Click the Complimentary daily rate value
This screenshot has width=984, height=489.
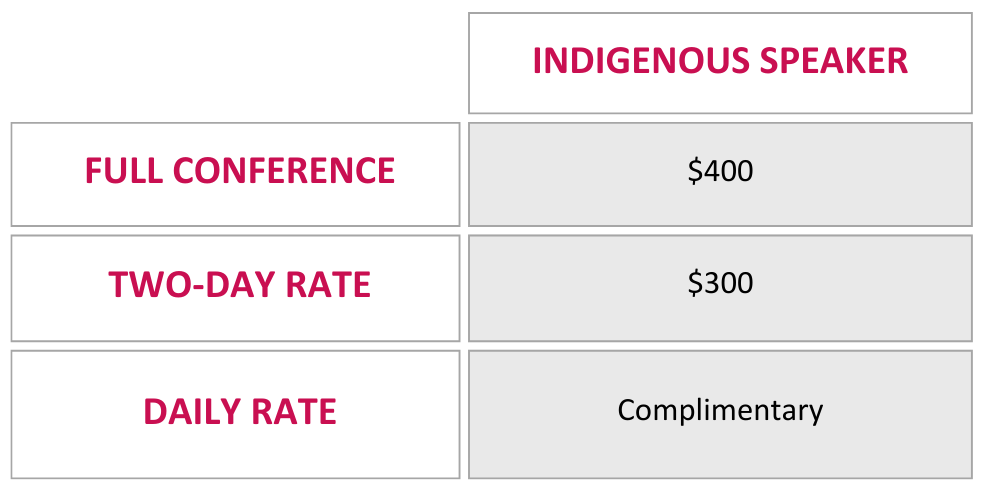point(720,411)
